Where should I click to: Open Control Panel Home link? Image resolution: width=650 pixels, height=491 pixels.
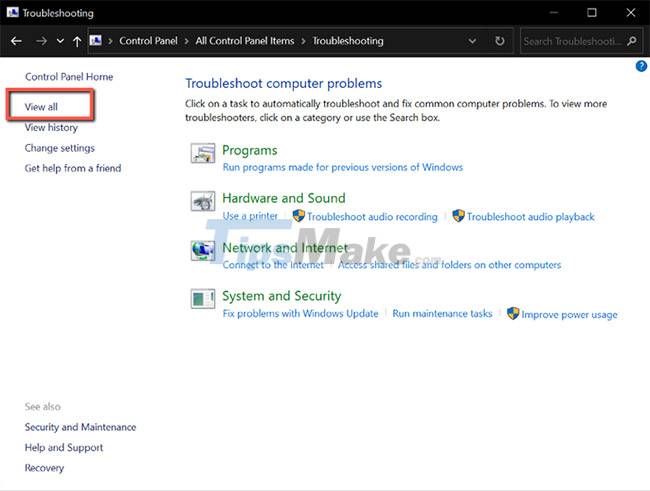(x=69, y=77)
